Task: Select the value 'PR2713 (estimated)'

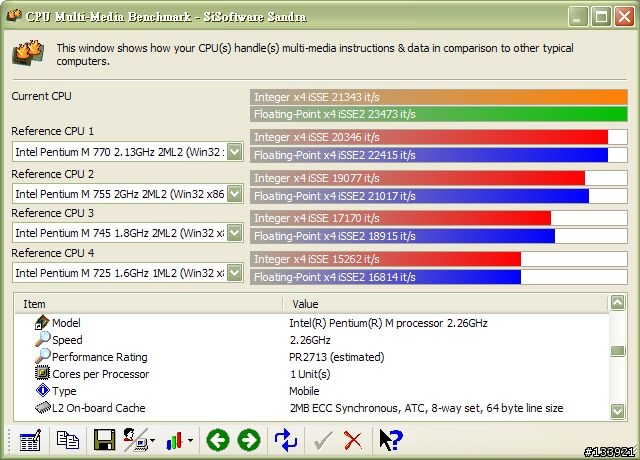Action: pos(336,357)
